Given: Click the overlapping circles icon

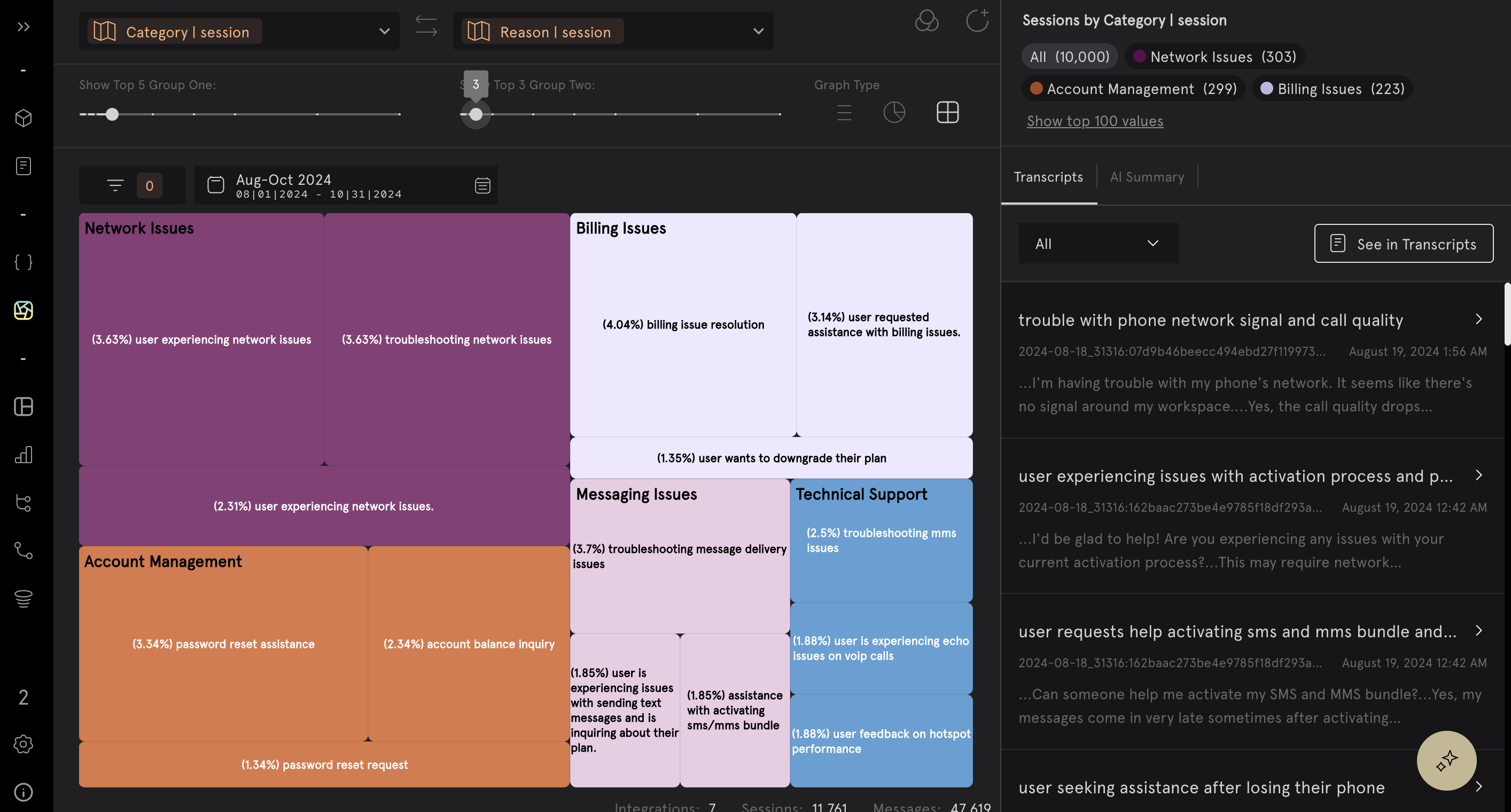Looking at the screenshot, I should point(927,21).
